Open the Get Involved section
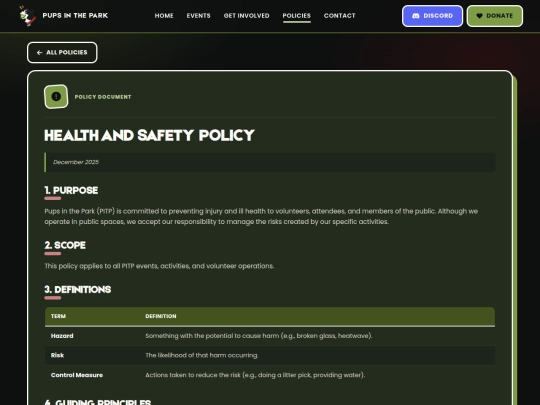 (247, 16)
